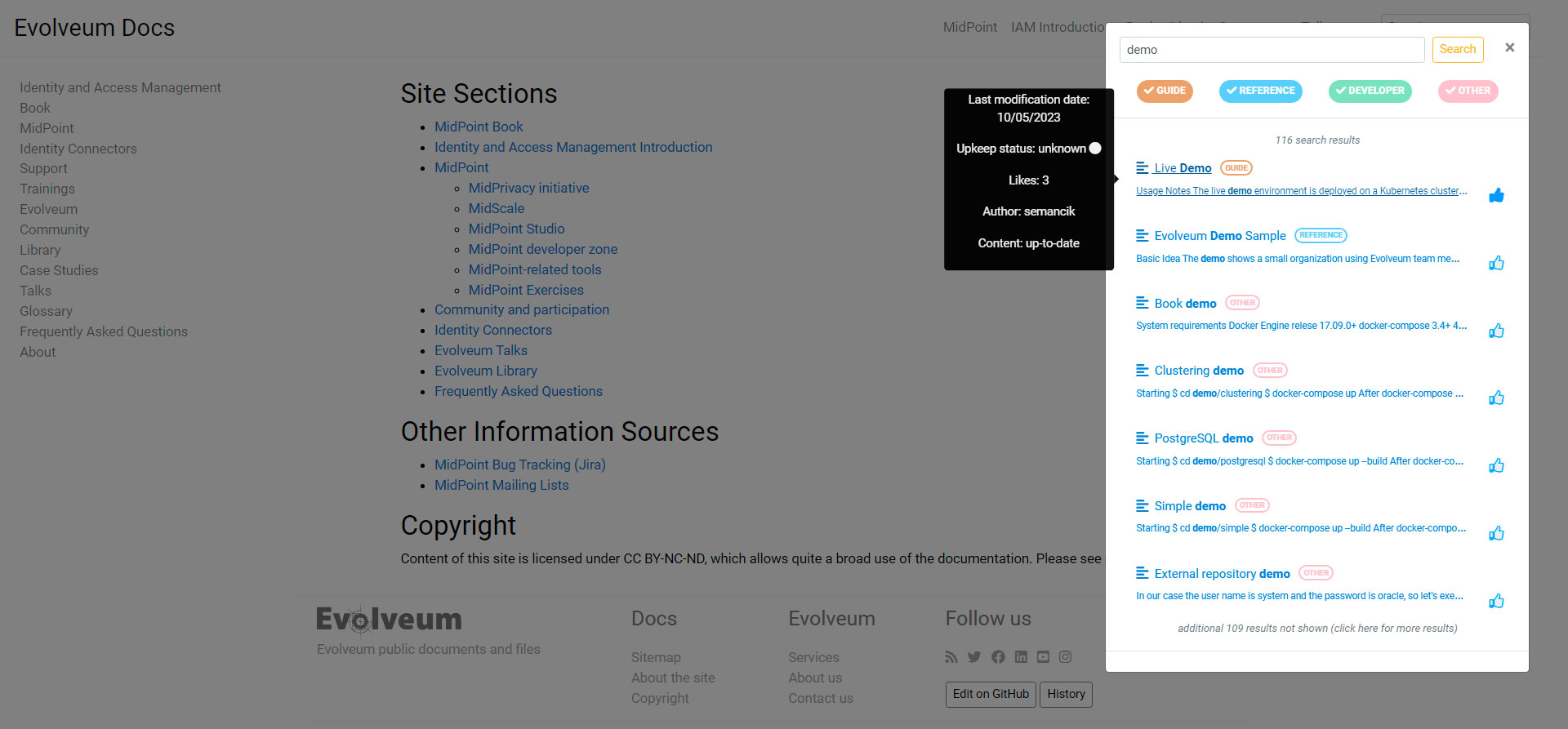Click document icon beside Live Demo
The image size is (1568, 729).
pos(1142,167)
